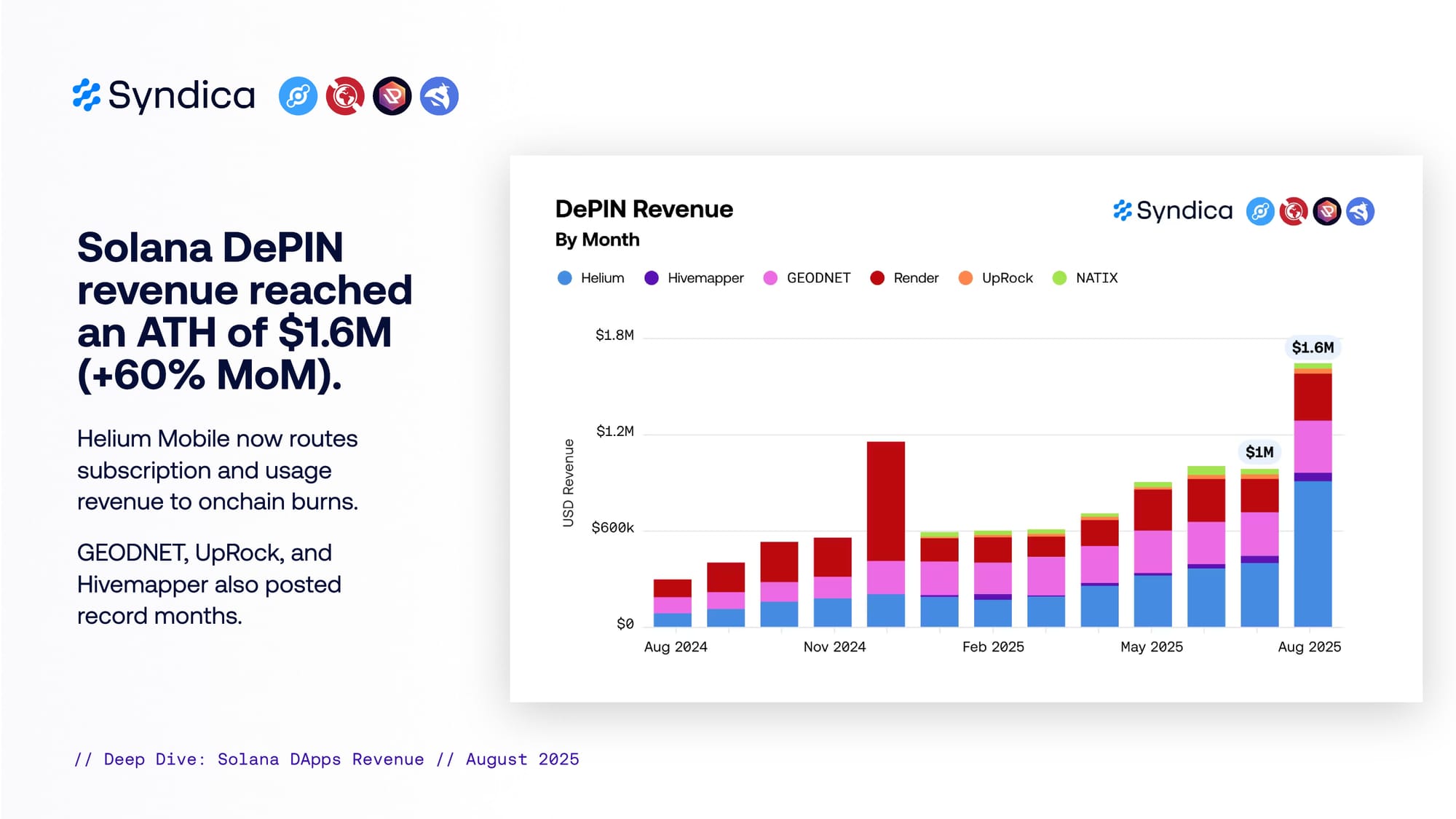Image resolution: width=1456 pixels, height=819 pixels.
Task: Click the pink GEODNET segment of Aug 2025 bar
Action: 1313,447
